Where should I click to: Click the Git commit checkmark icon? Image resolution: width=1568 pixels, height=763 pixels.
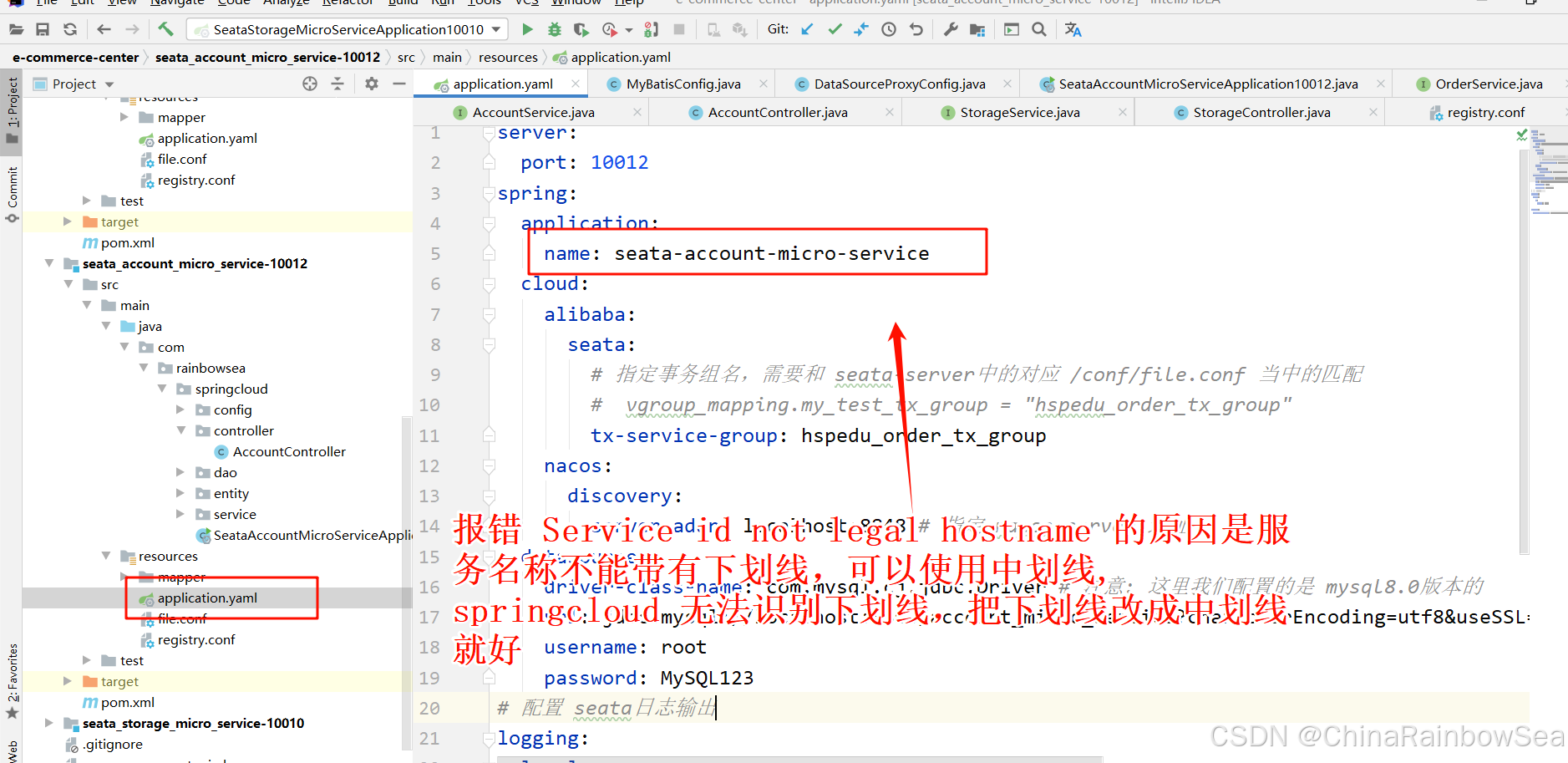coord(835,29)
